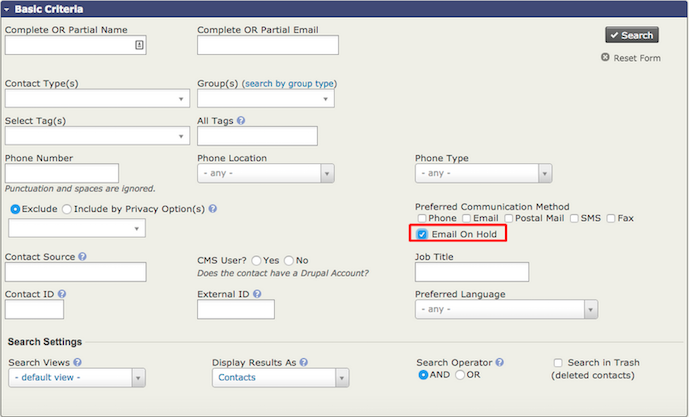Click the Search button
Image resolution: width=690 pixels, height=417 pixels.
pos(631,35)
